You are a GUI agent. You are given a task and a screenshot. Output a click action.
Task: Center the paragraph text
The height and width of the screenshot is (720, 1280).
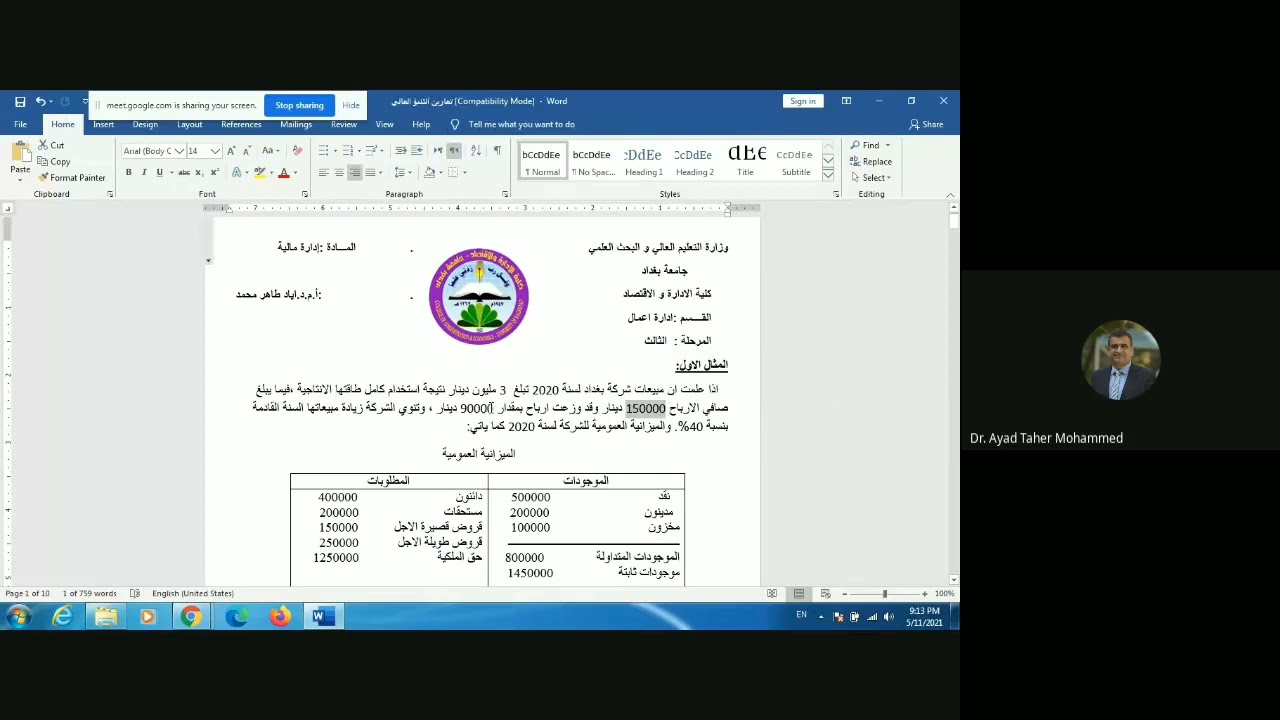(x=339, y=173)
